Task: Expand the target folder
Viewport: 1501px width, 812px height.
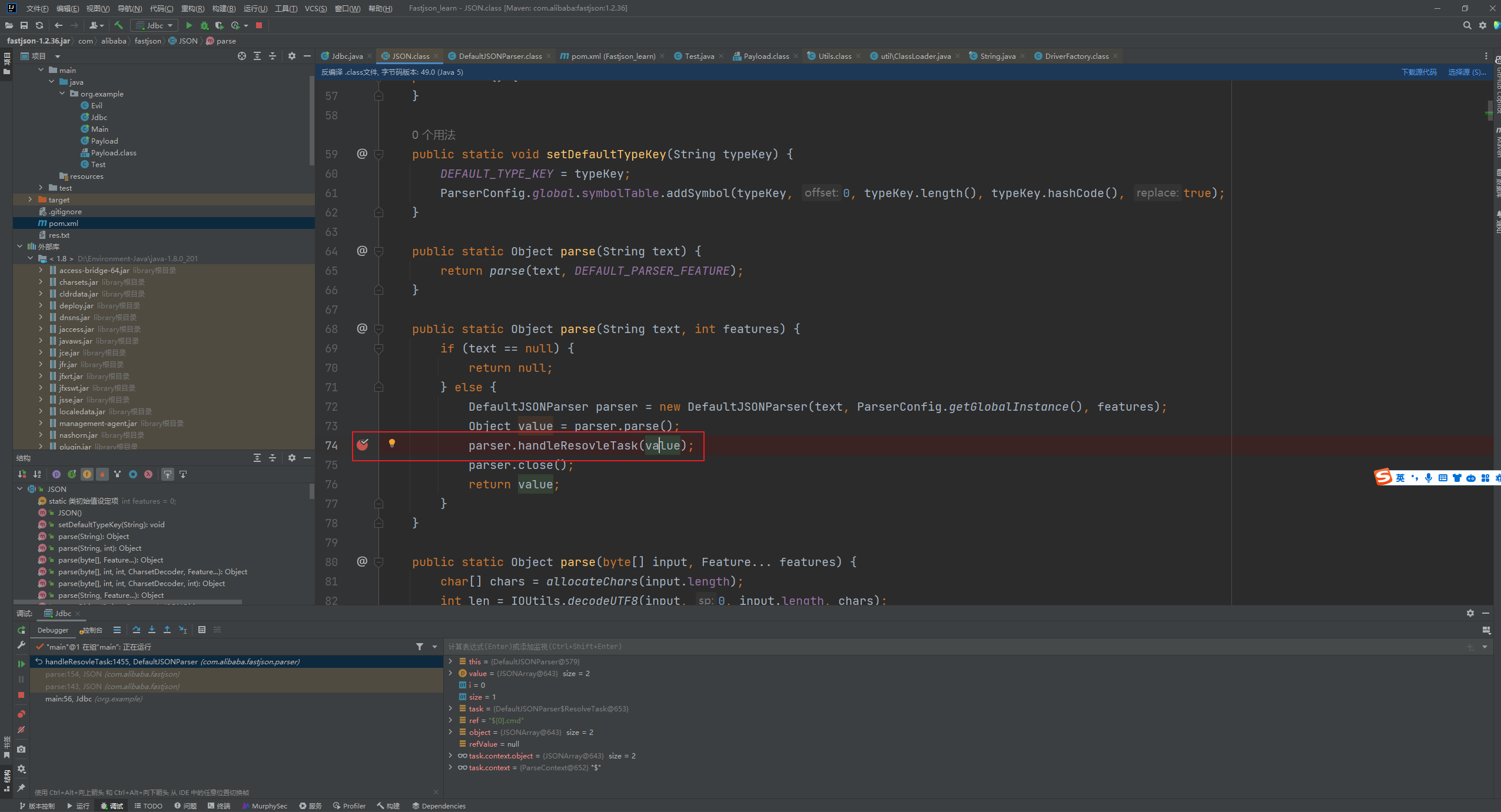Action: [x=31, y=199]
